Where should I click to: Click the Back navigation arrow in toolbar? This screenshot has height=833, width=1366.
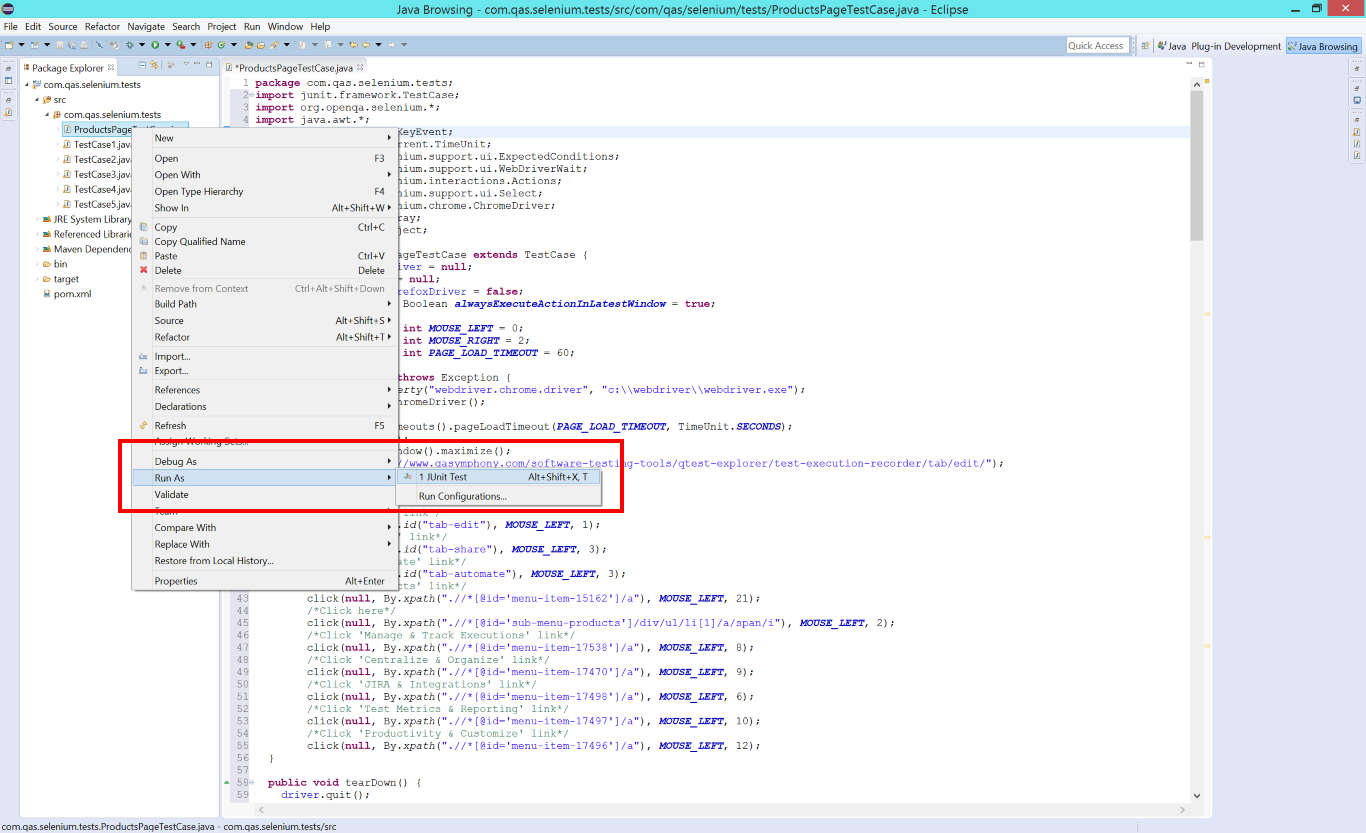coord(366,45)
